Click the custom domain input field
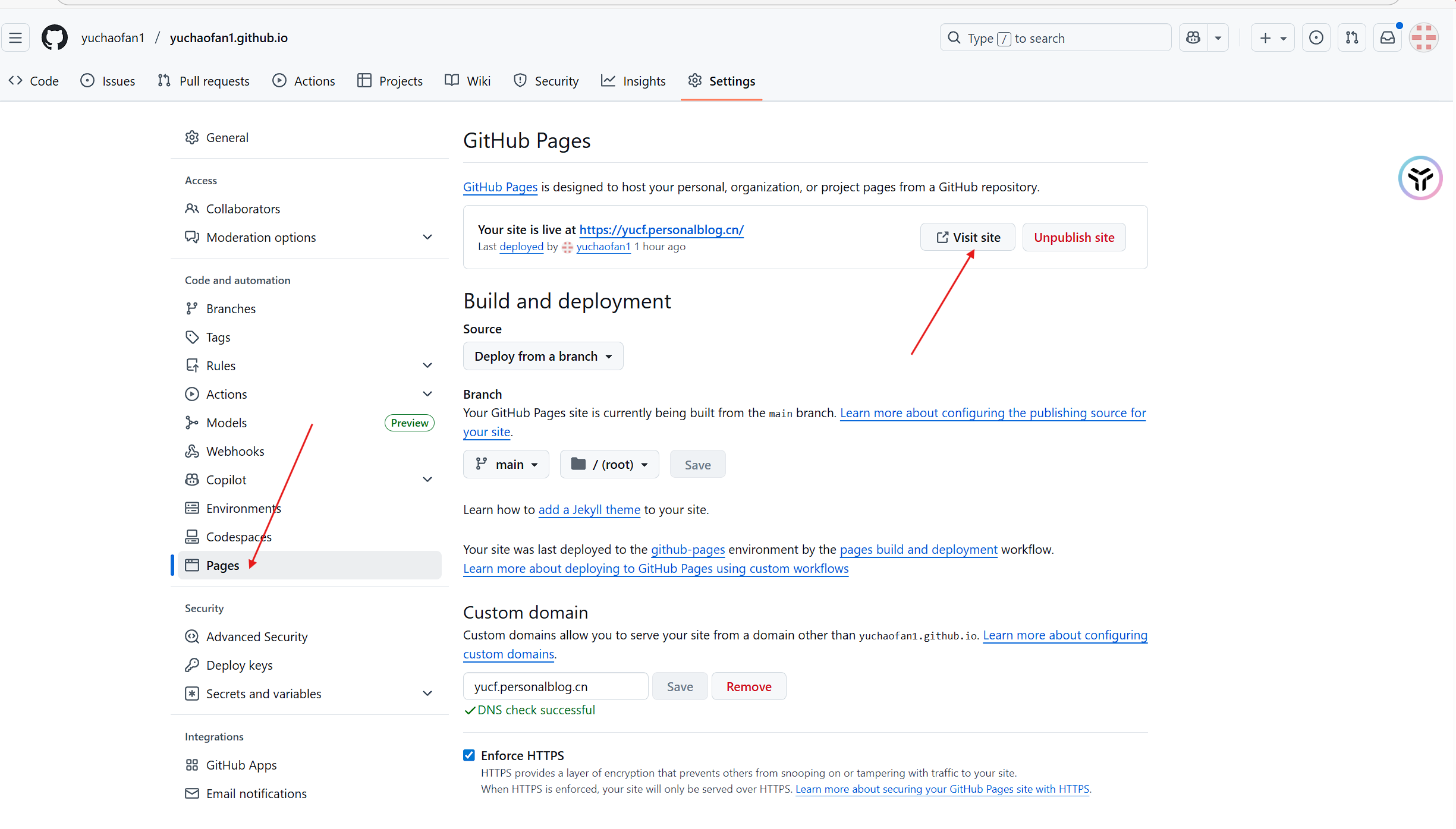 pyautogui.click(x=555, y=686)
